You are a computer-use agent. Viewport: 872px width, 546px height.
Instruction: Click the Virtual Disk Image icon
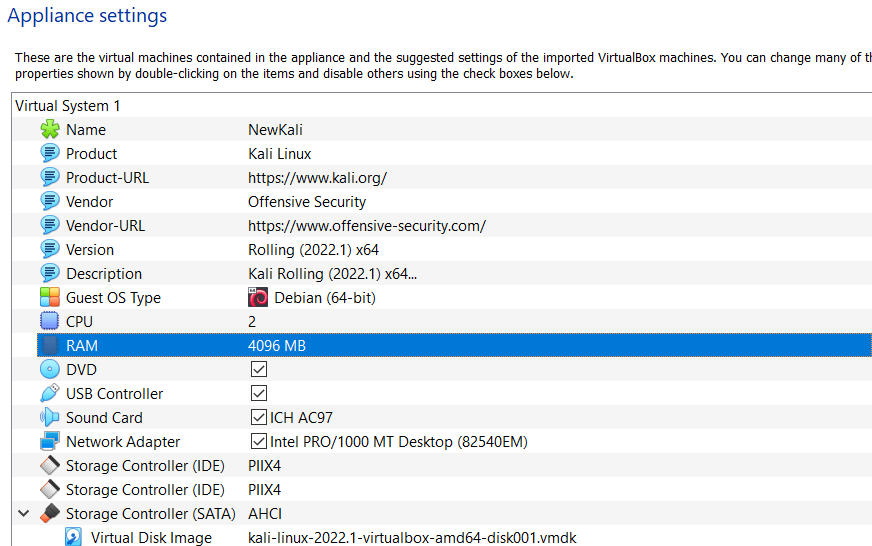tap(74, 538)
